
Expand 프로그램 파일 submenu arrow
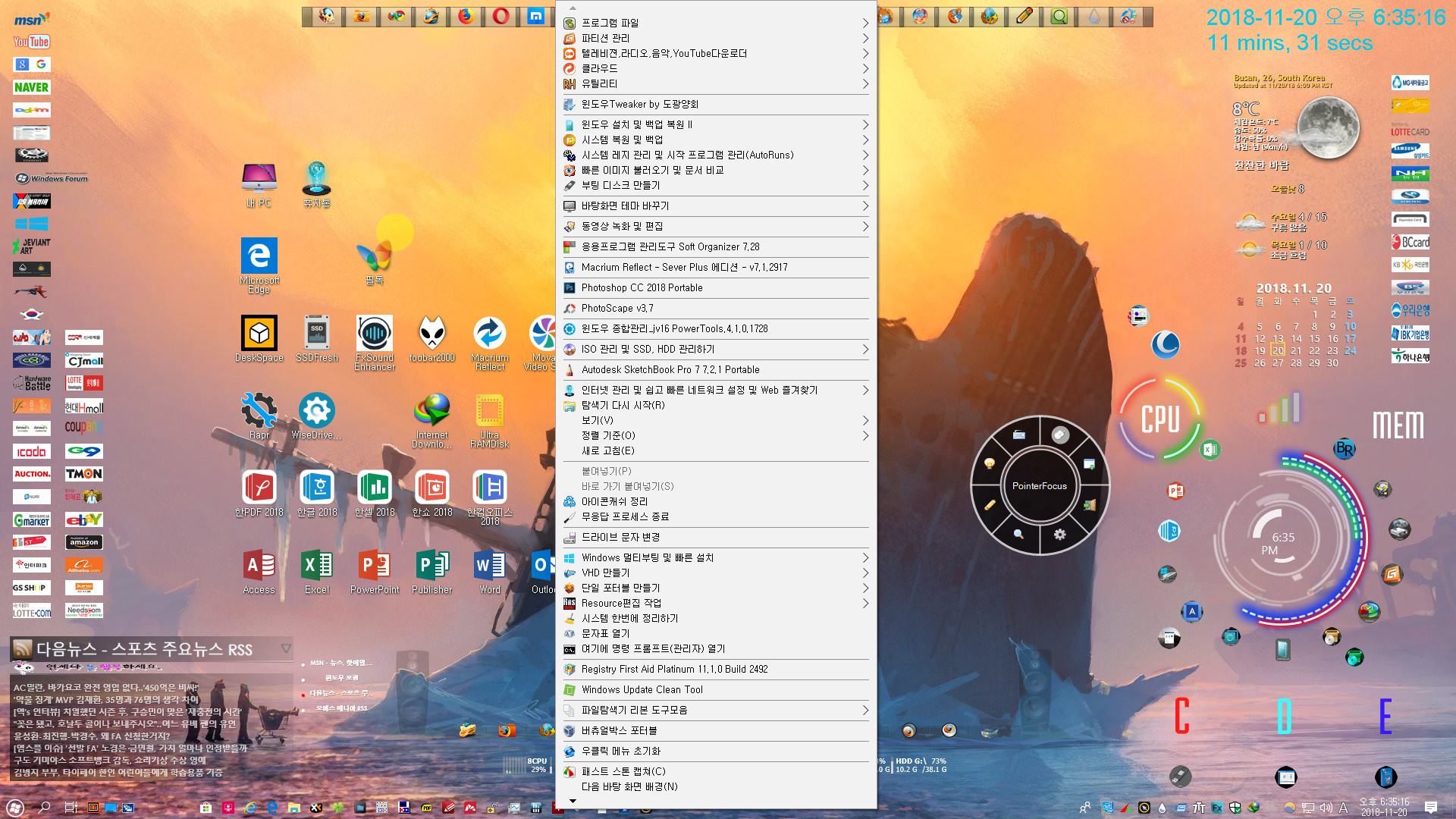coord(865,23)
